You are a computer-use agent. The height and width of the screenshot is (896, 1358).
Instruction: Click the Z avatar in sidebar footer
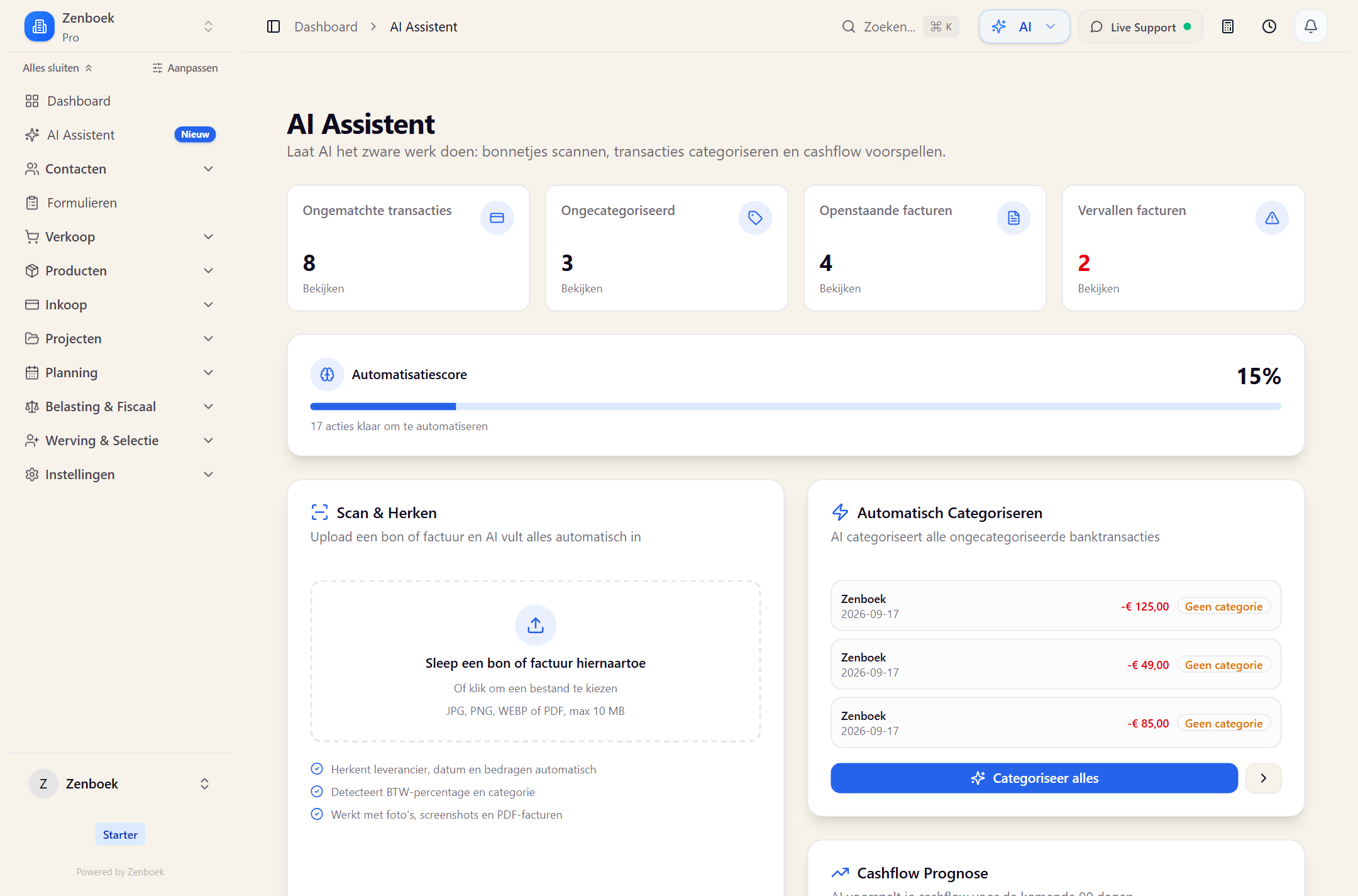43,783
